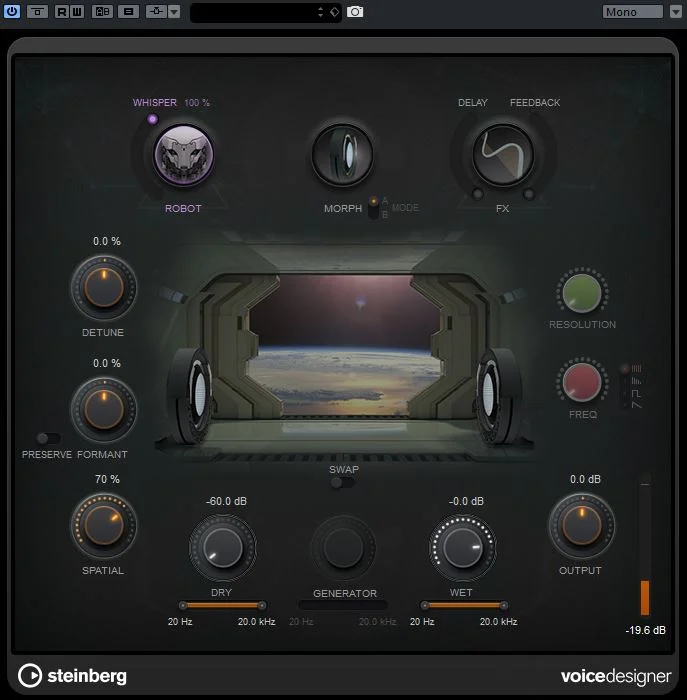
Task: Click the Dry 20 Hz low value
Action: [x=180, y=621]
